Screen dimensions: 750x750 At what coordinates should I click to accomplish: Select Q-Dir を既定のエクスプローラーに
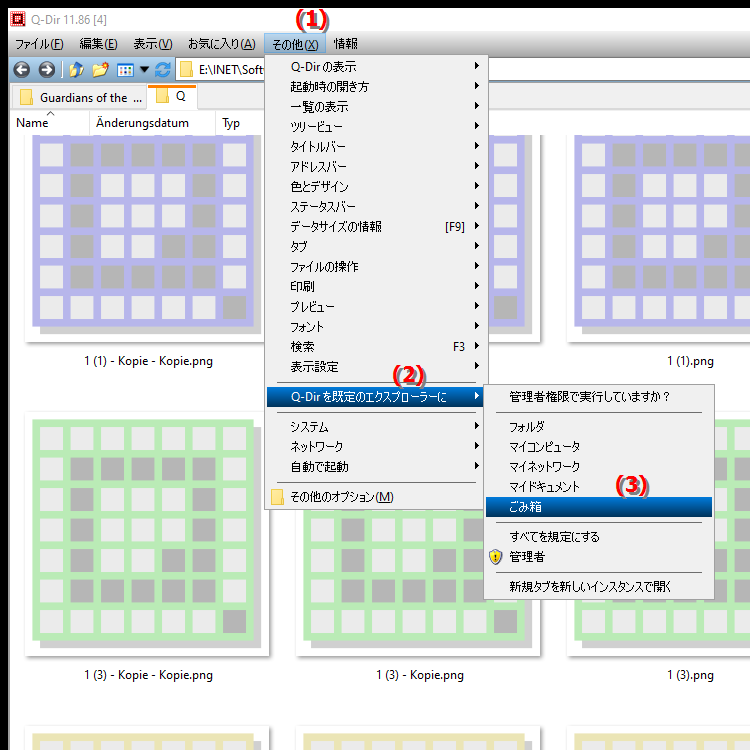tap(375, 397)
